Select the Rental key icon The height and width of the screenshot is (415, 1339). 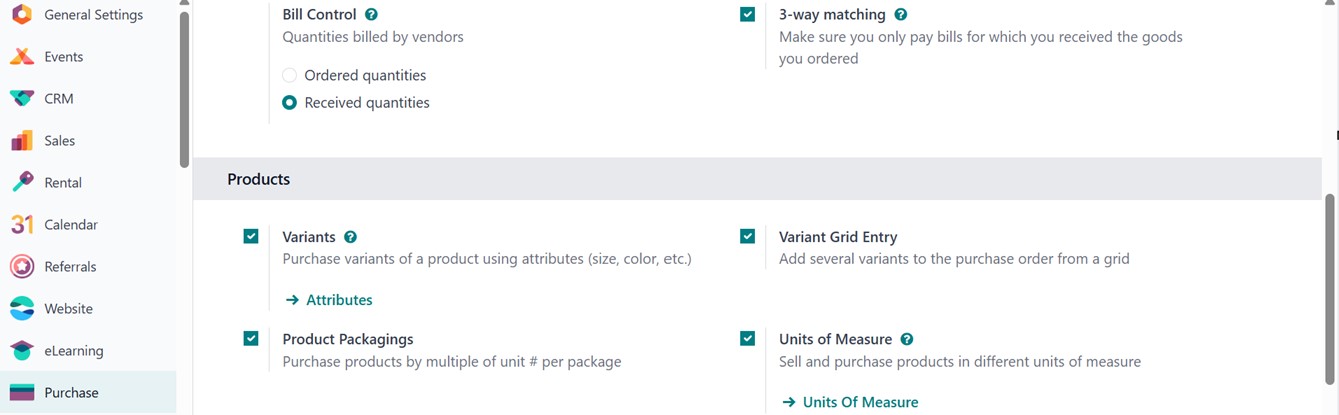click(22, 183)
